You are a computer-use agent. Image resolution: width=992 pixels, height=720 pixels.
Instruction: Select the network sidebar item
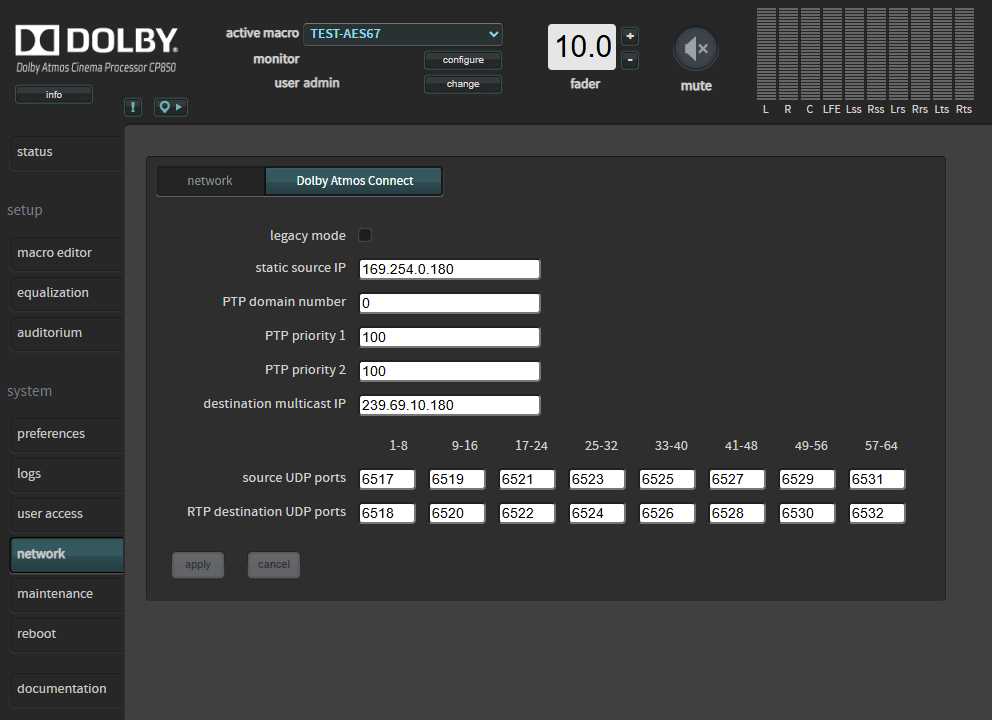[x=67, y=554]
